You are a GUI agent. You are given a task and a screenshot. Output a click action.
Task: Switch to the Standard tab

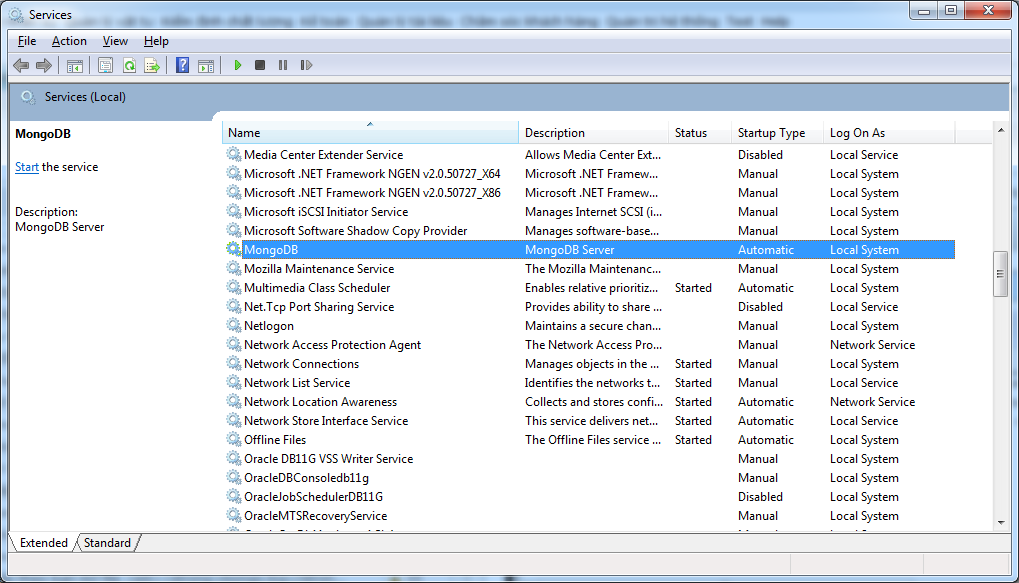[x=107, y=543]
